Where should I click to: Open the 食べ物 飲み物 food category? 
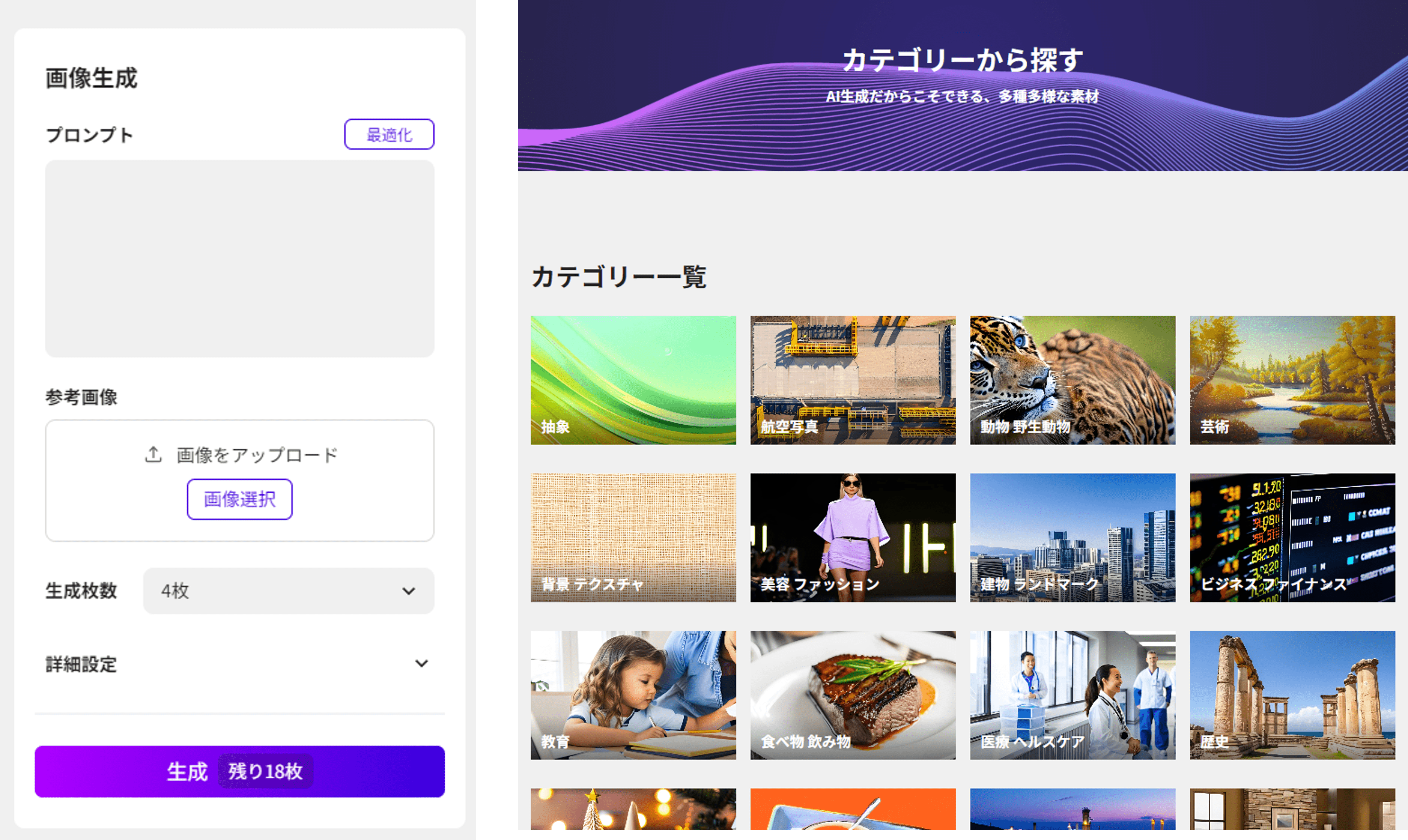point(853,694)
